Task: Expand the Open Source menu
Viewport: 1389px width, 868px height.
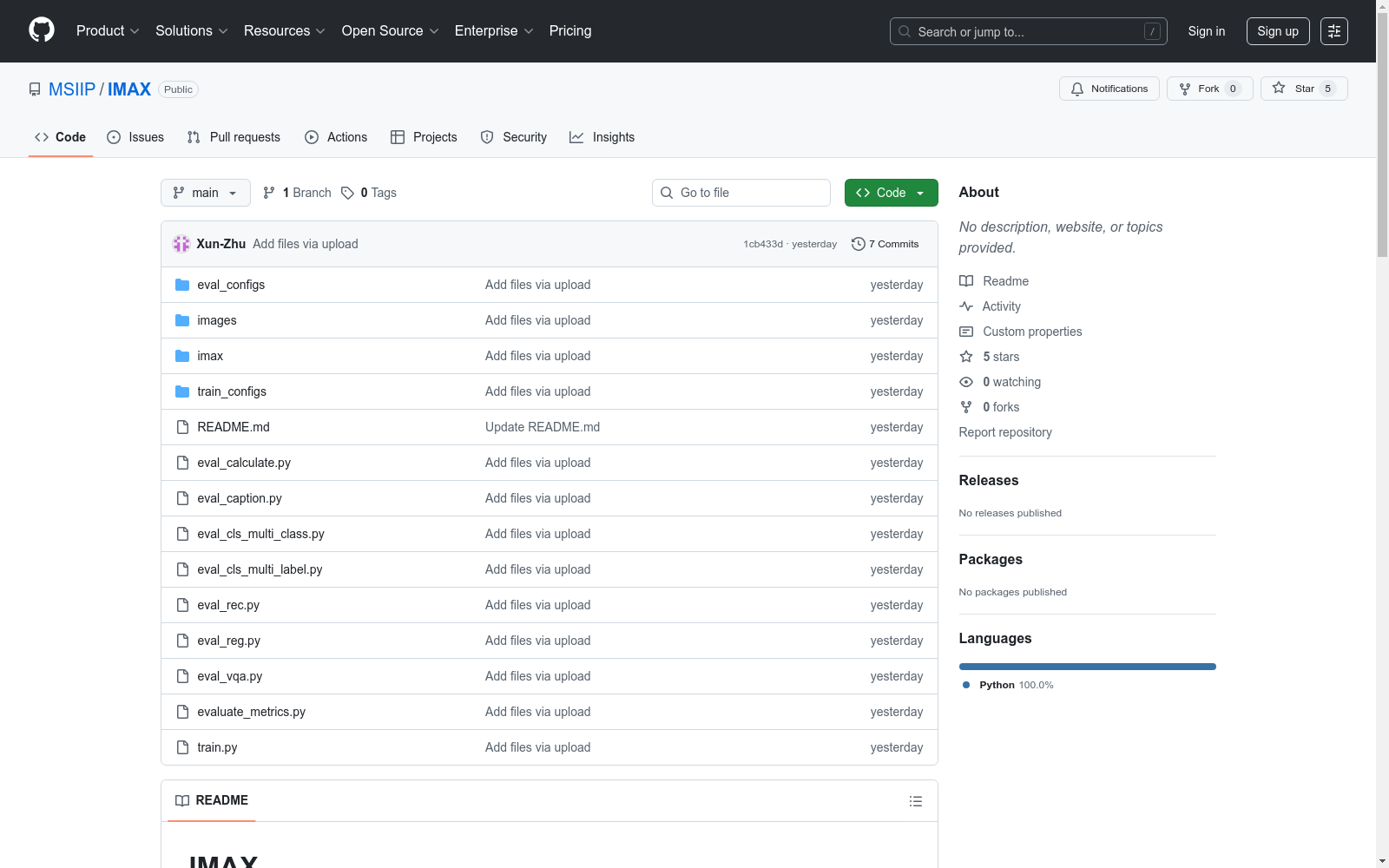Action: 391,31
